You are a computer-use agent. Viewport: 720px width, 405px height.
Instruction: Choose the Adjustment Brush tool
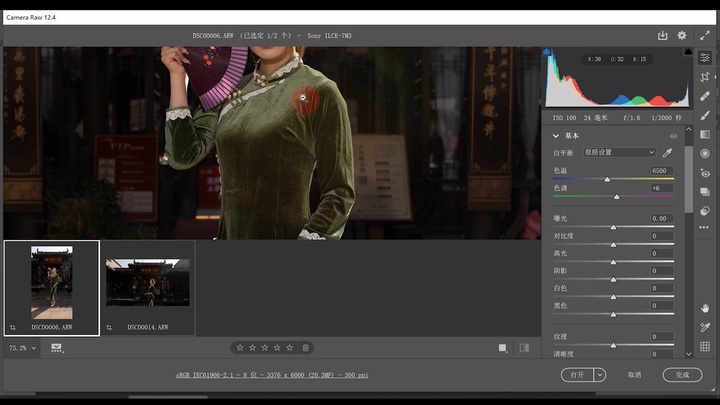(705, 115)
